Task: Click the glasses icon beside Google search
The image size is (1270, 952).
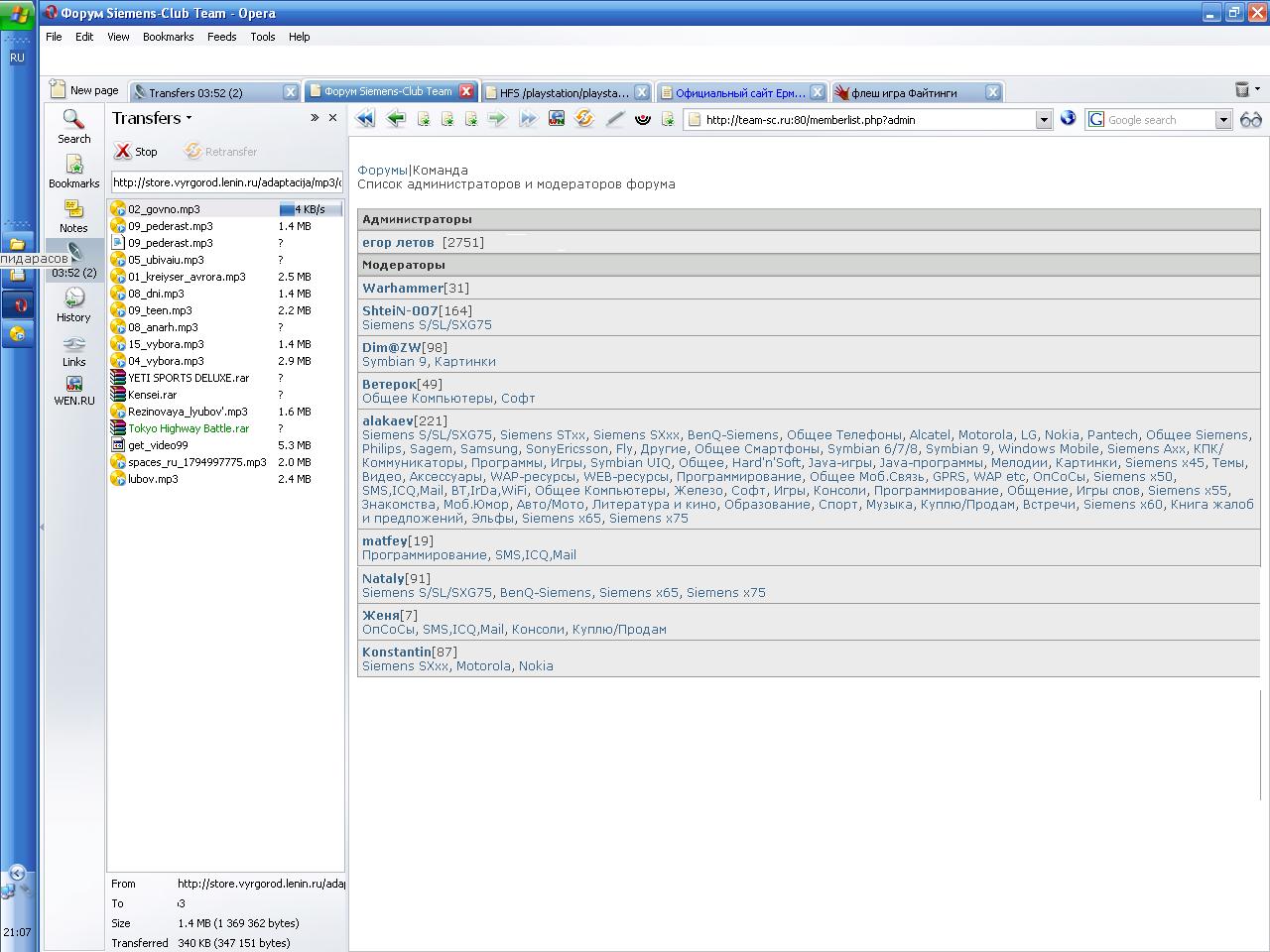Action: tap(1251, 119)
